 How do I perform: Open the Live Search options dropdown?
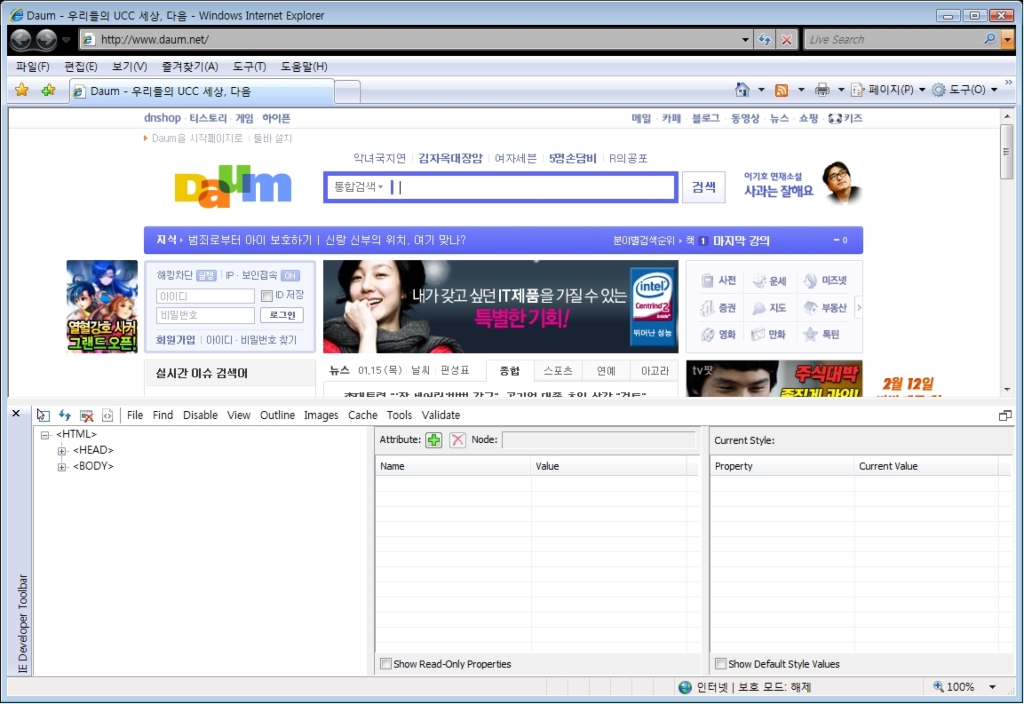[1008, 39]
